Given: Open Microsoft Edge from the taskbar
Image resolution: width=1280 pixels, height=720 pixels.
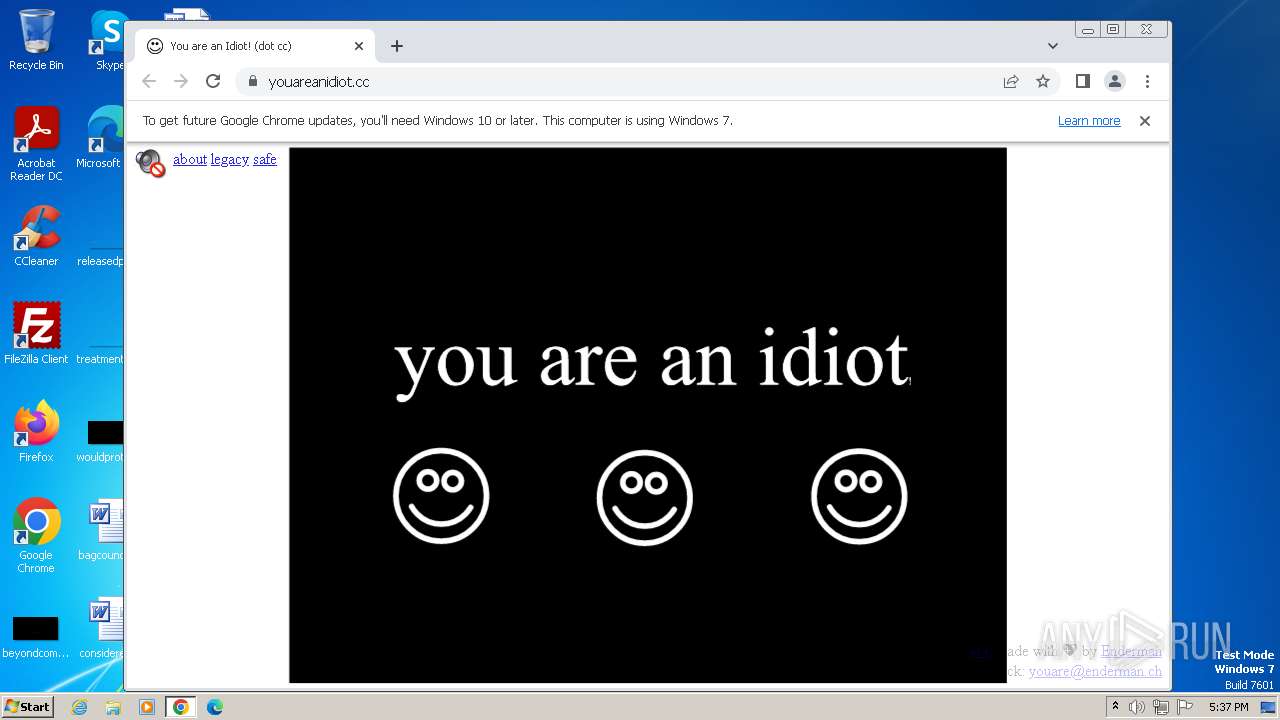Looking at the screenshot, I should pyautogui.click(x=215, y=707).
